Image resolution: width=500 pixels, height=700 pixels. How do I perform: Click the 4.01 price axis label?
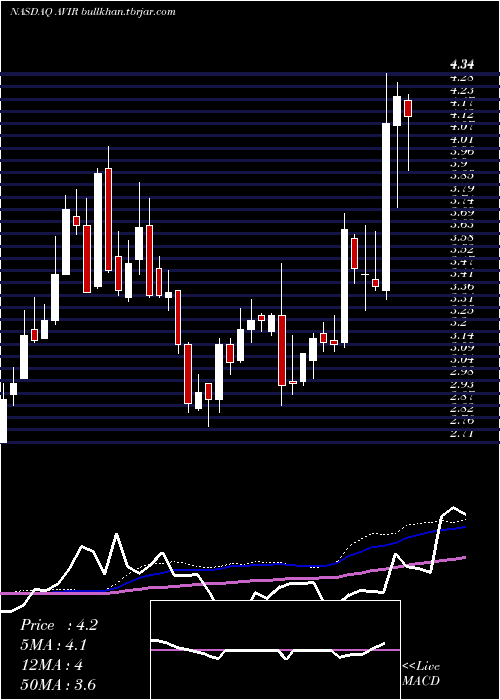[x=462, y=140]
